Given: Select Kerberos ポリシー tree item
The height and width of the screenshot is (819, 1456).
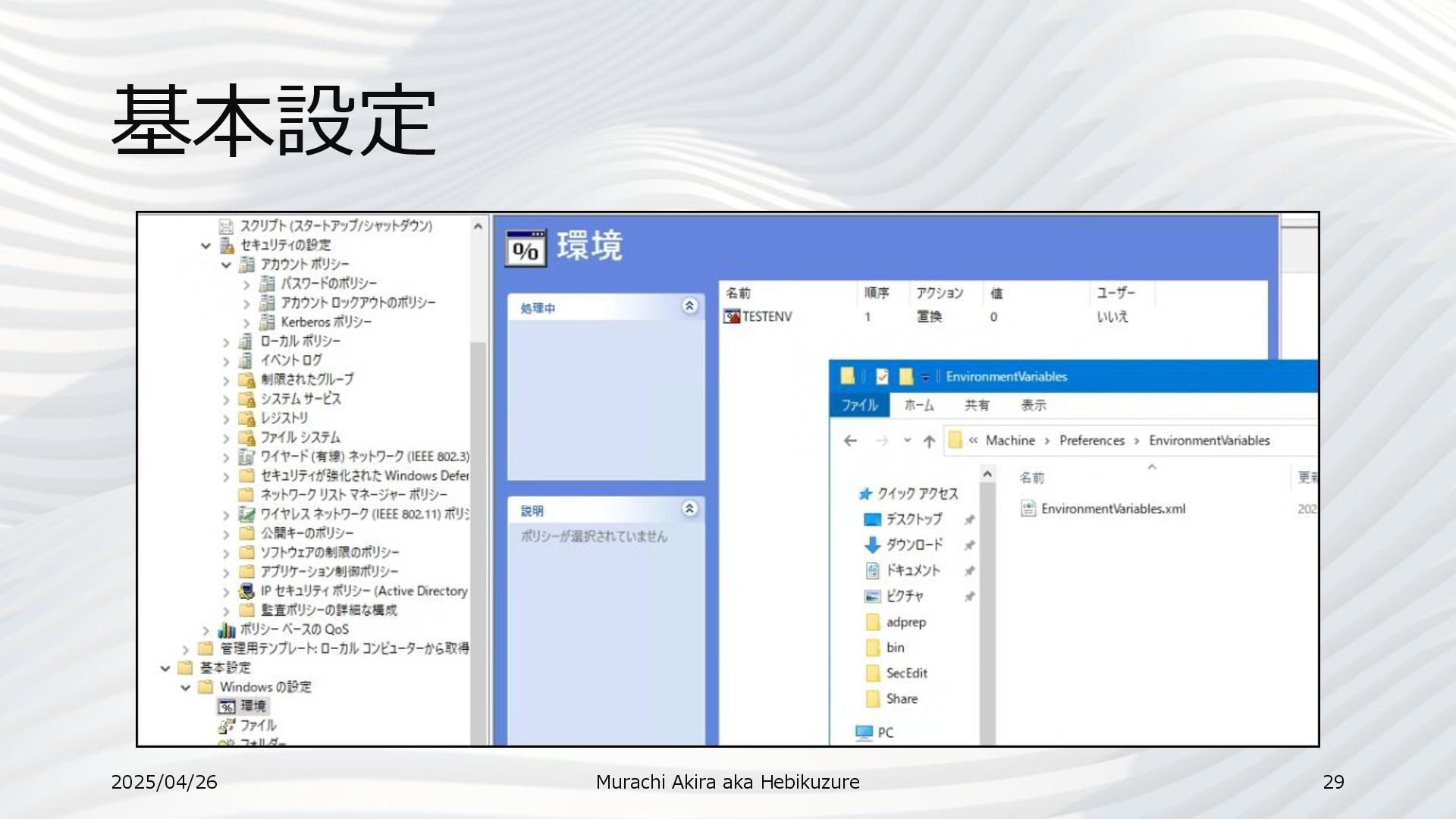Looking at the screenshot, I should 326,322.
